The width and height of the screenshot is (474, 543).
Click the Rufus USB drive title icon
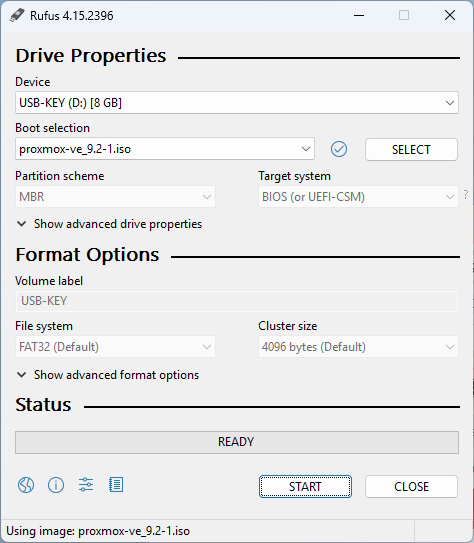point(17,15)
